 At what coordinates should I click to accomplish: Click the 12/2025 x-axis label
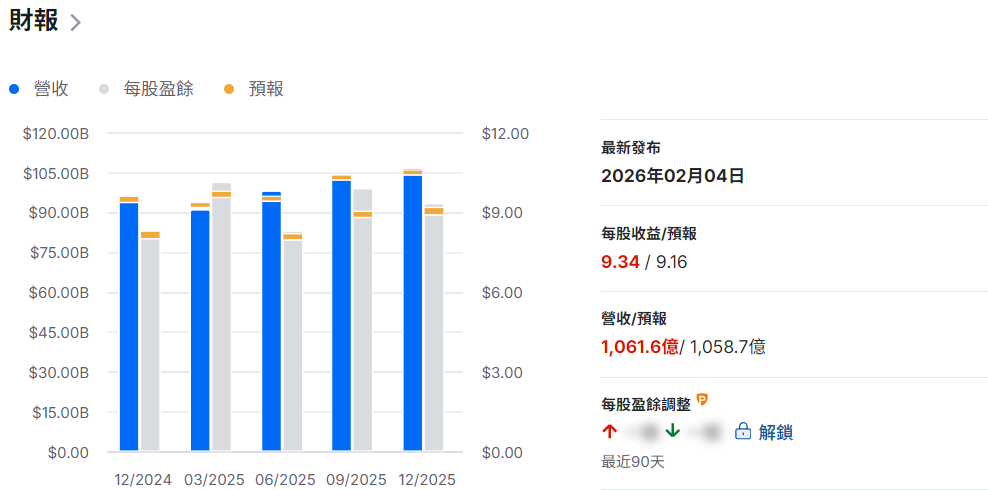point(427,480)
